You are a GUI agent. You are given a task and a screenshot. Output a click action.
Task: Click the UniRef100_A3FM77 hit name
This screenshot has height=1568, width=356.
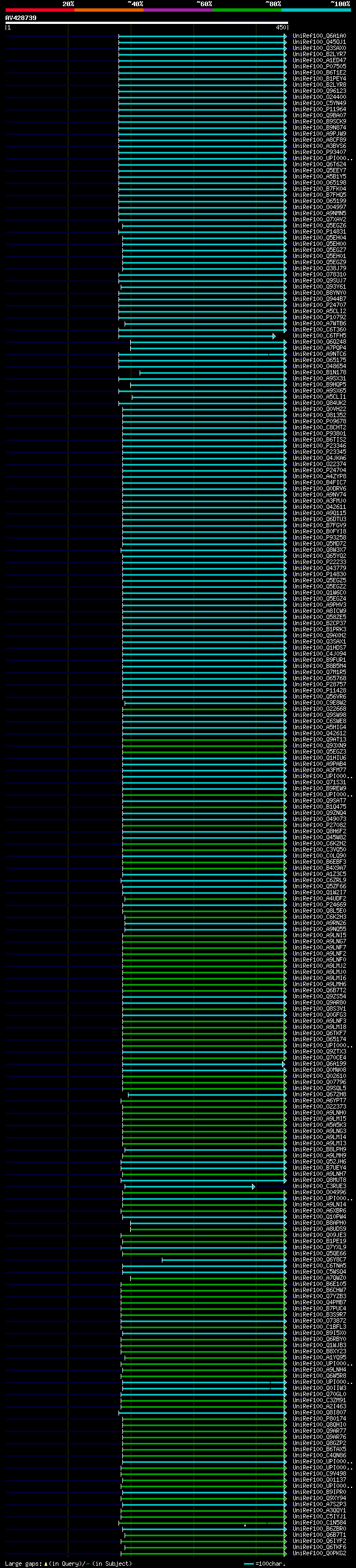coord(319,770)
